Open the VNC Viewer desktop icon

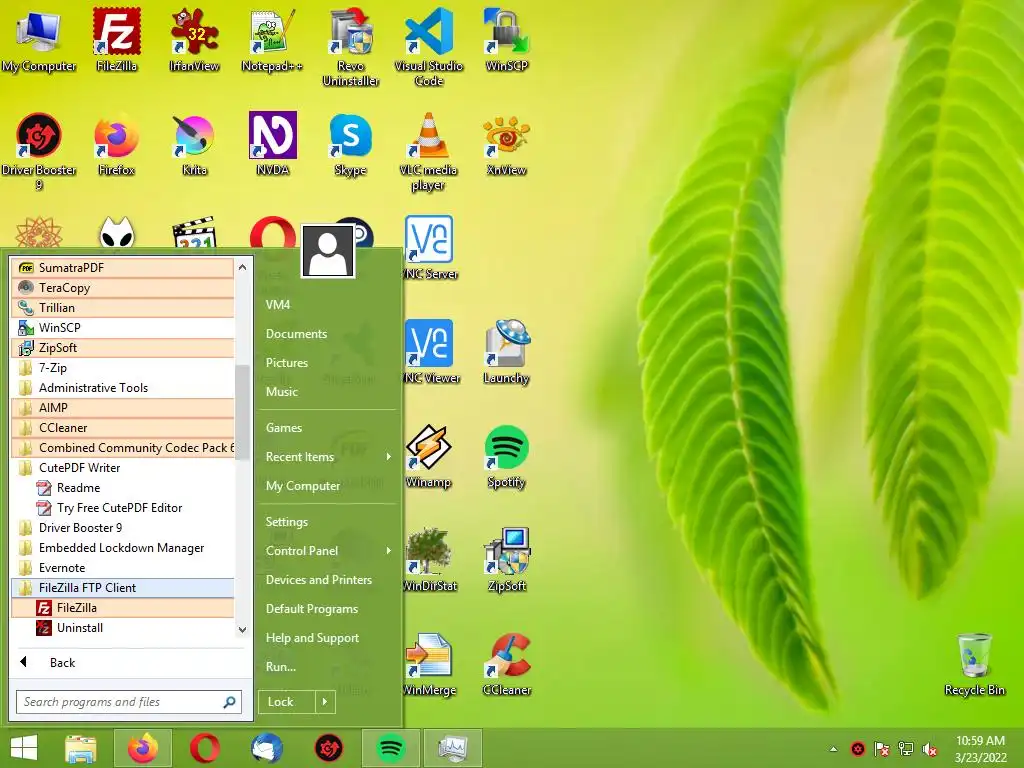429,353
